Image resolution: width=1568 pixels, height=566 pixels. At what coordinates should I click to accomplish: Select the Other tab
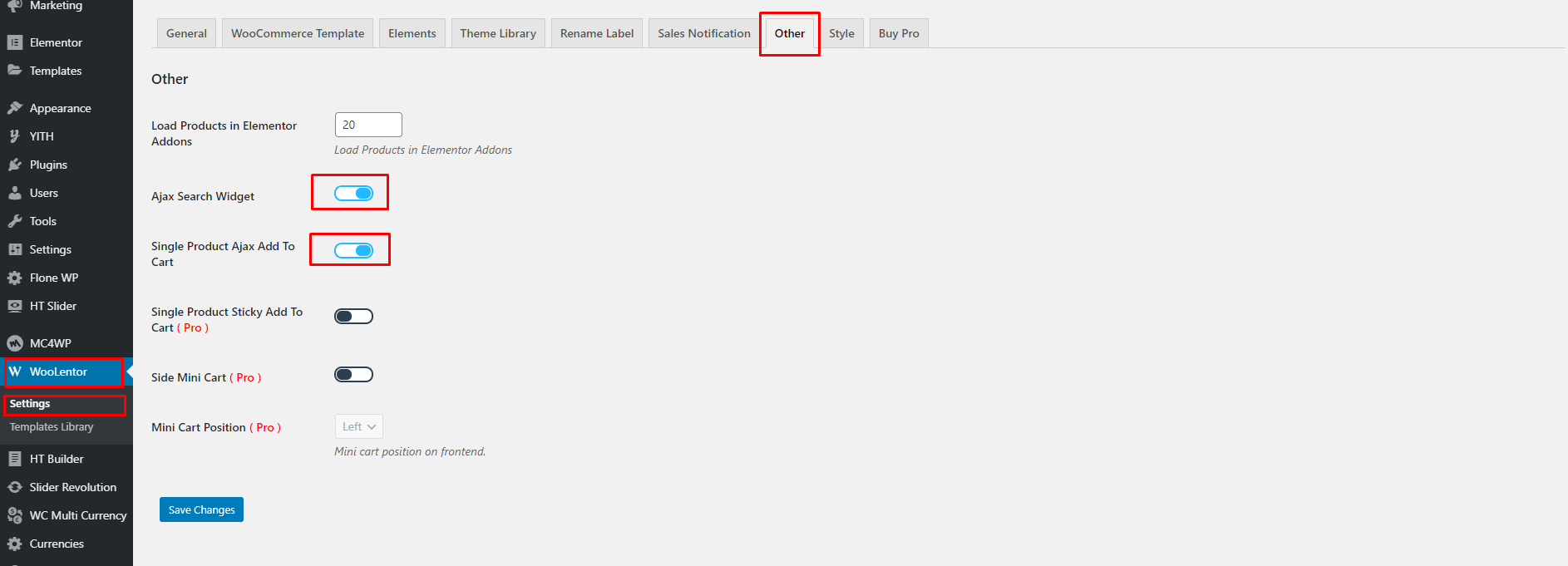(790, 33)
